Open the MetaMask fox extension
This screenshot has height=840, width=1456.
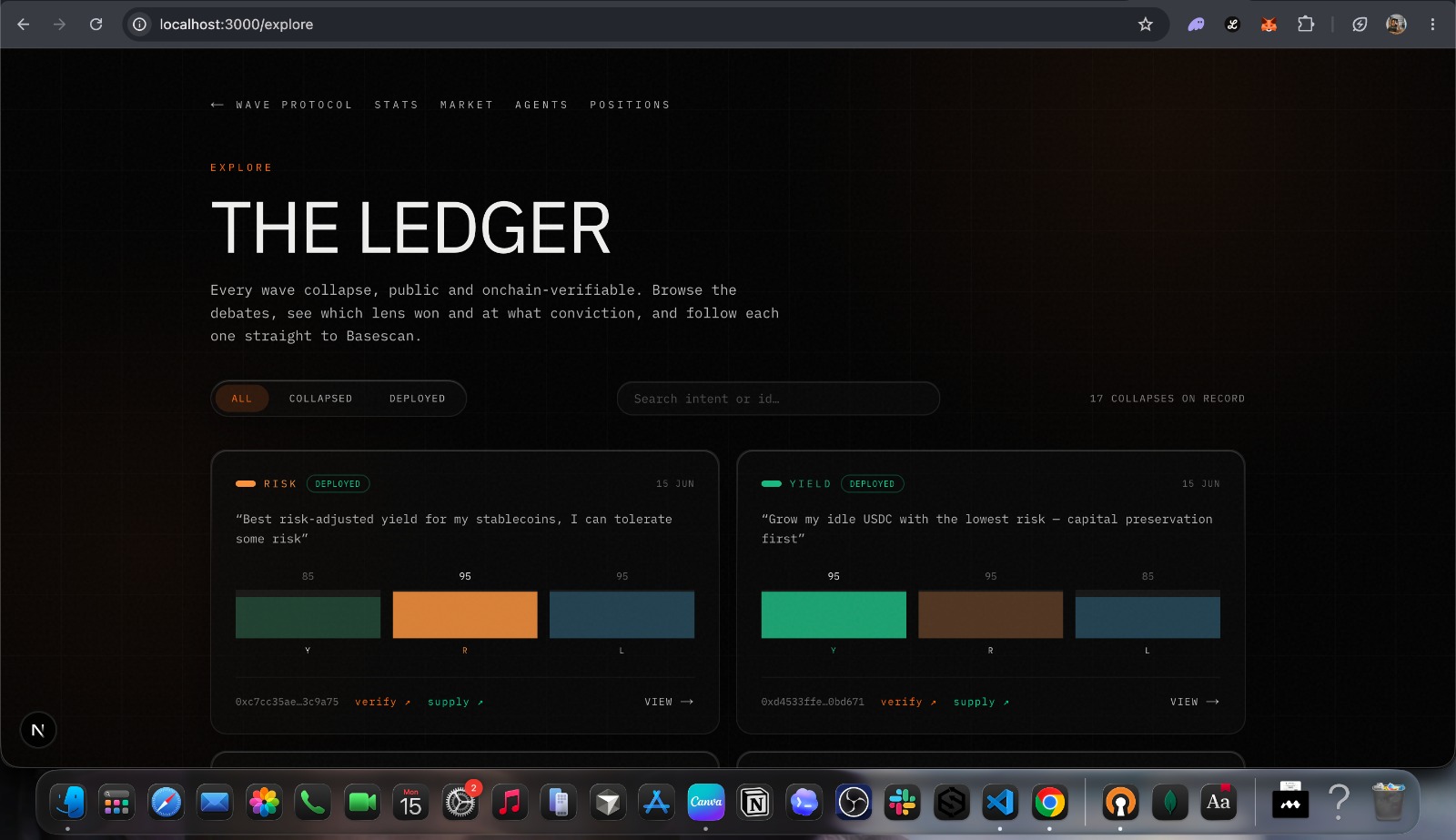[x=1269, y=25]
